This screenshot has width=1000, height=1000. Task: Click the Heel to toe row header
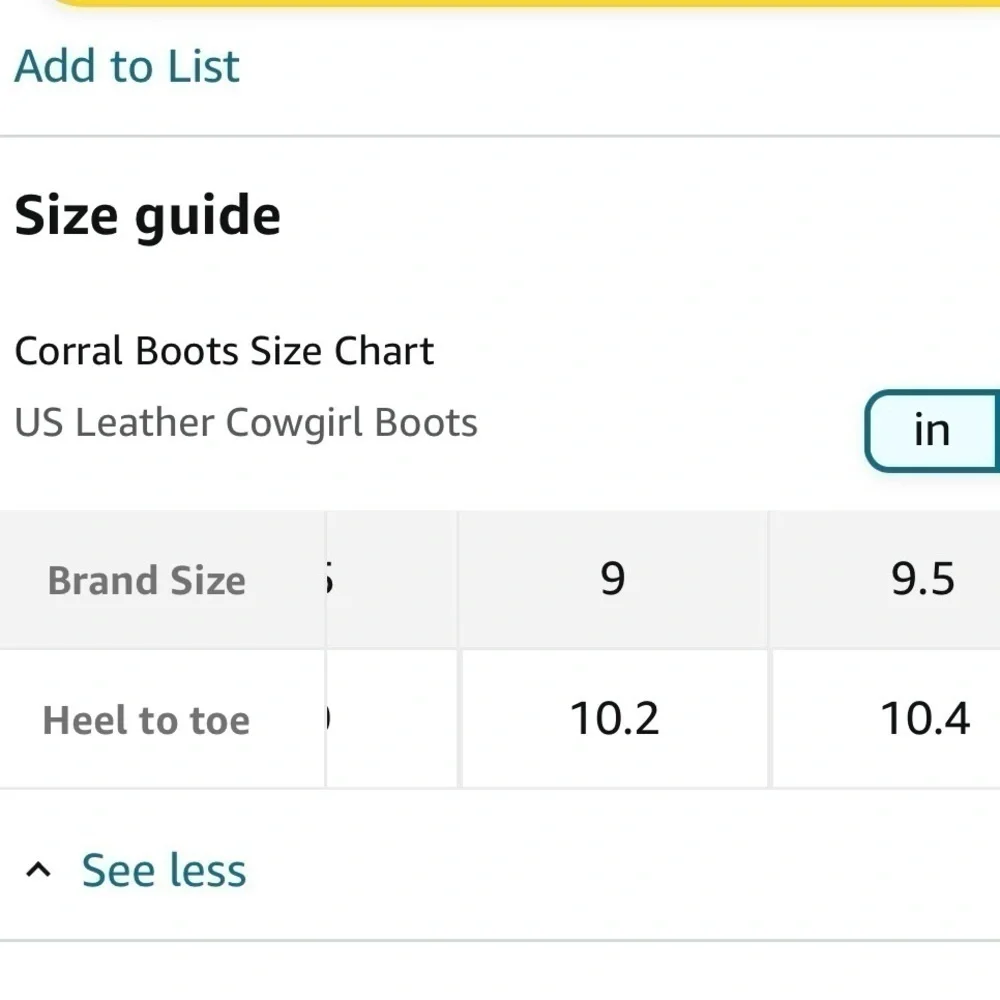tap(162, 719)
